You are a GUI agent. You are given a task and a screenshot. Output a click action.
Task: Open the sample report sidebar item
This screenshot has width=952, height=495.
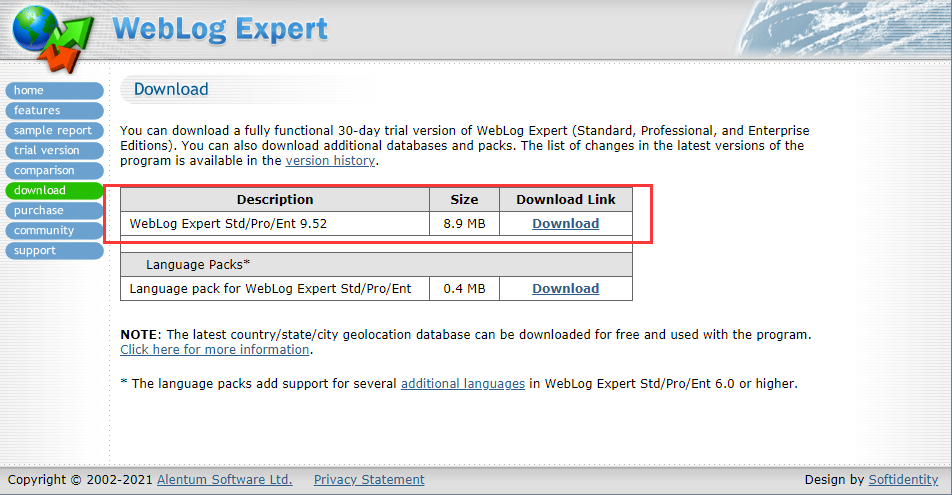point(52,131)
